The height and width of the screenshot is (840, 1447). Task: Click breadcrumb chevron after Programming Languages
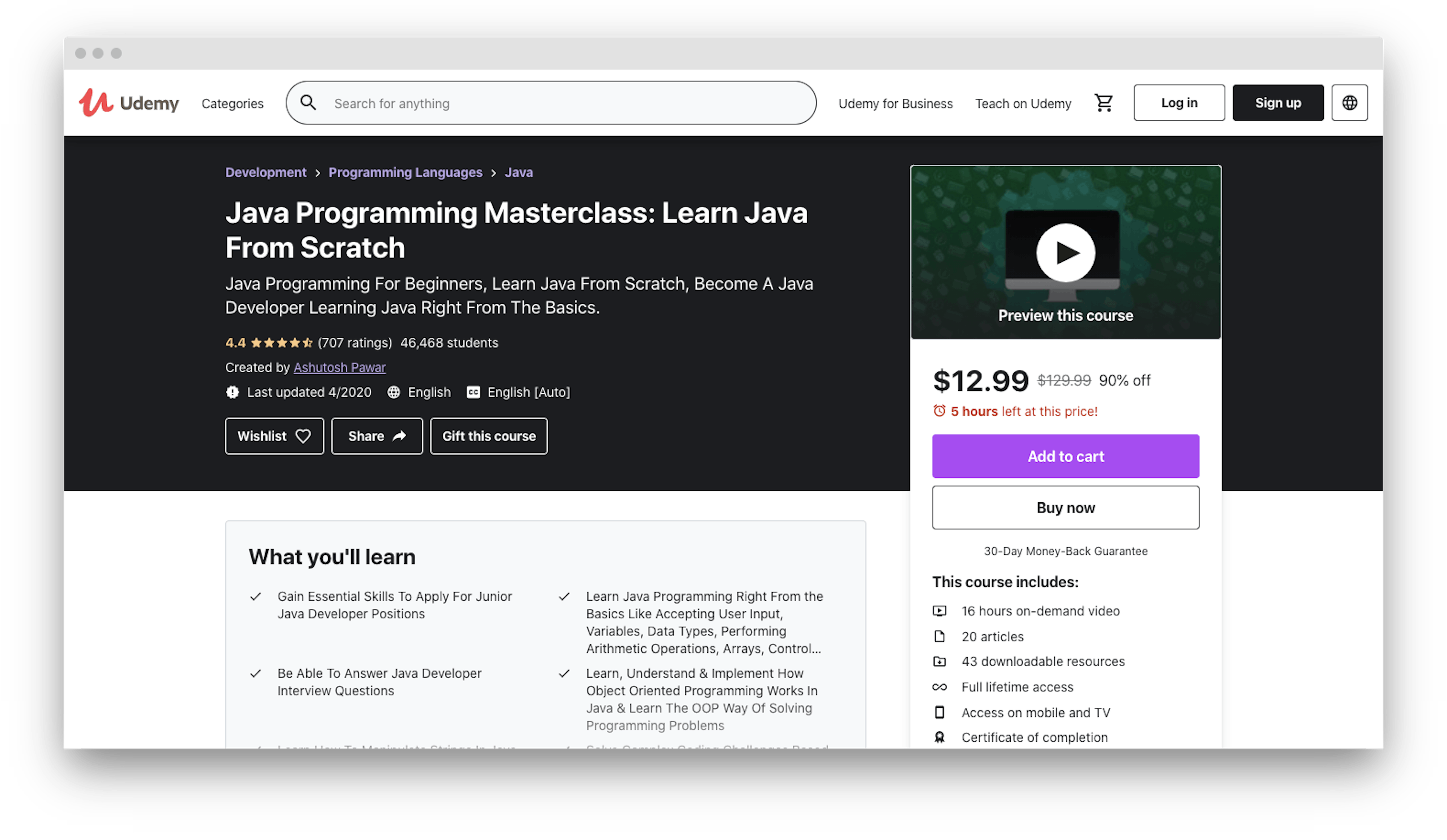pos(493,173)
